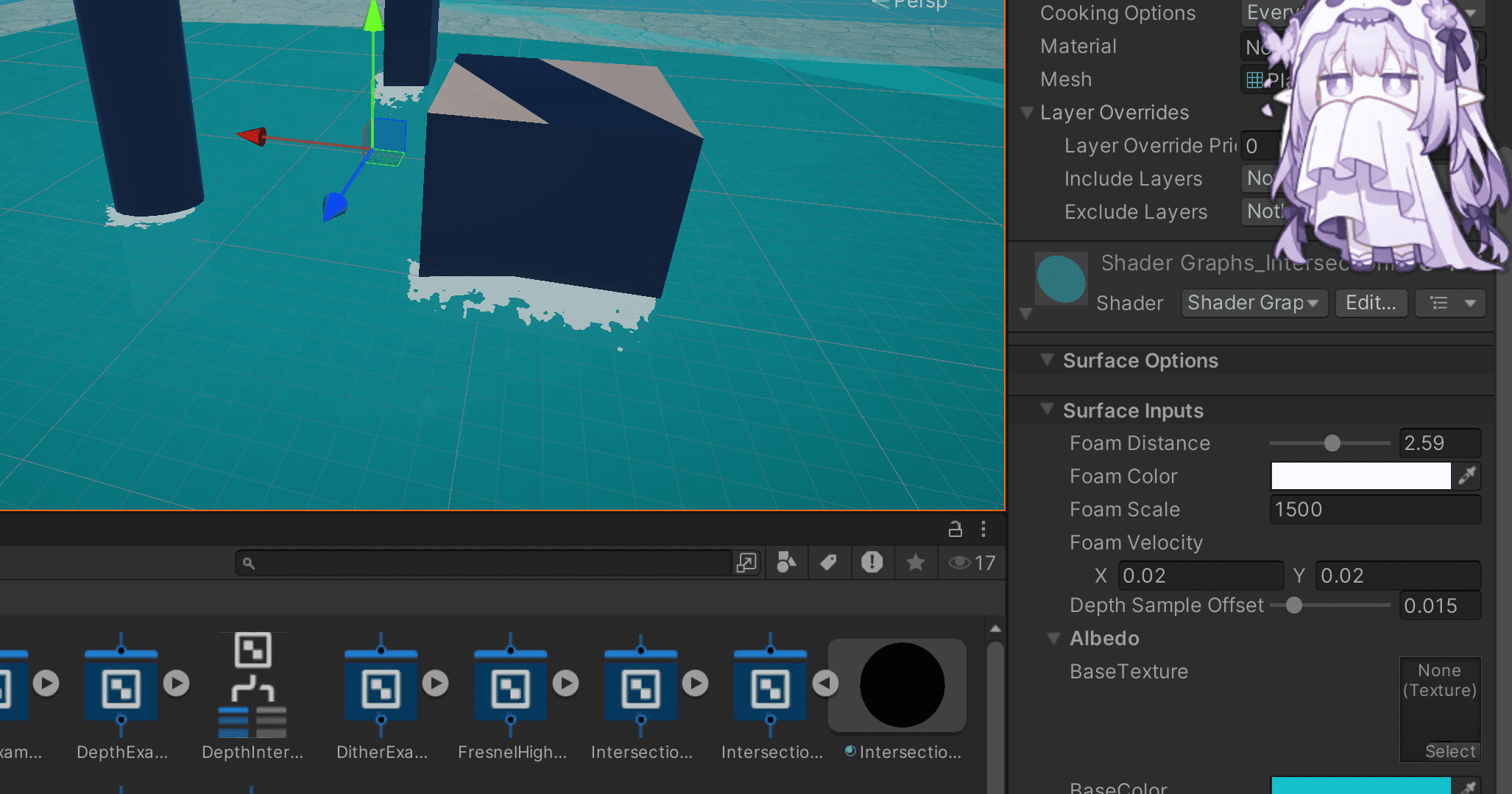Collapse the Albedo foldout
Screen dimensions: 1512x794
point(1054,639)
